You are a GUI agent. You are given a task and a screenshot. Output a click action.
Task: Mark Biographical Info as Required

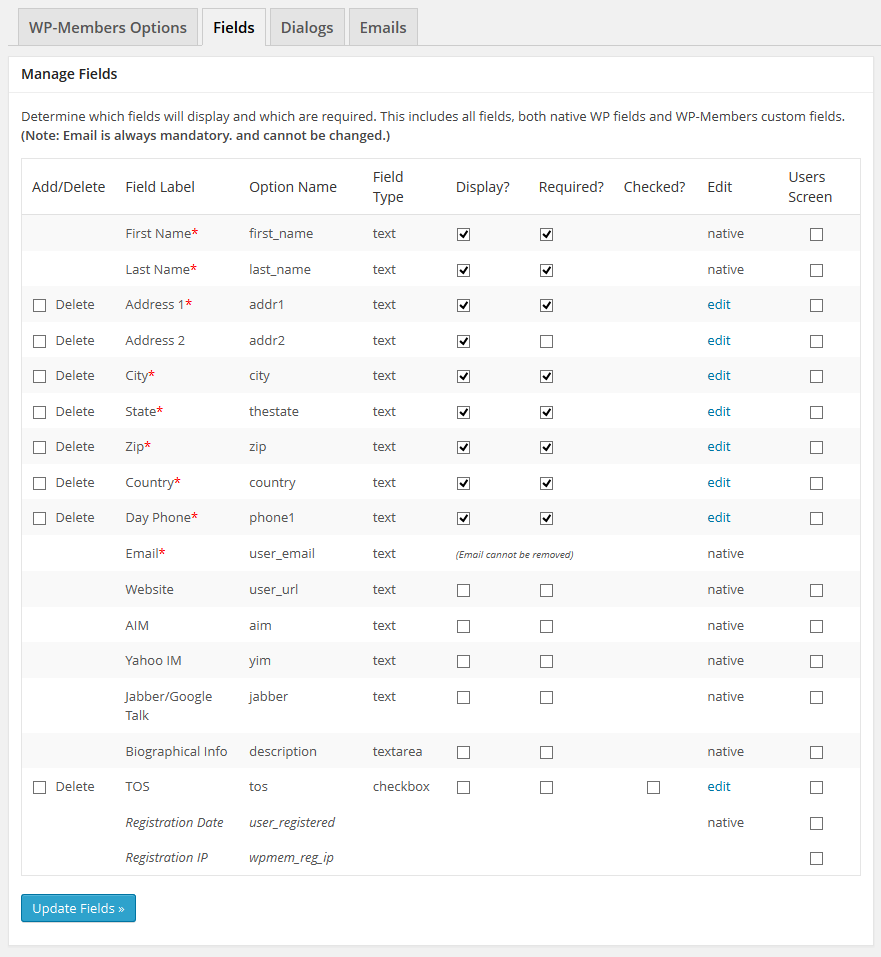546,752
